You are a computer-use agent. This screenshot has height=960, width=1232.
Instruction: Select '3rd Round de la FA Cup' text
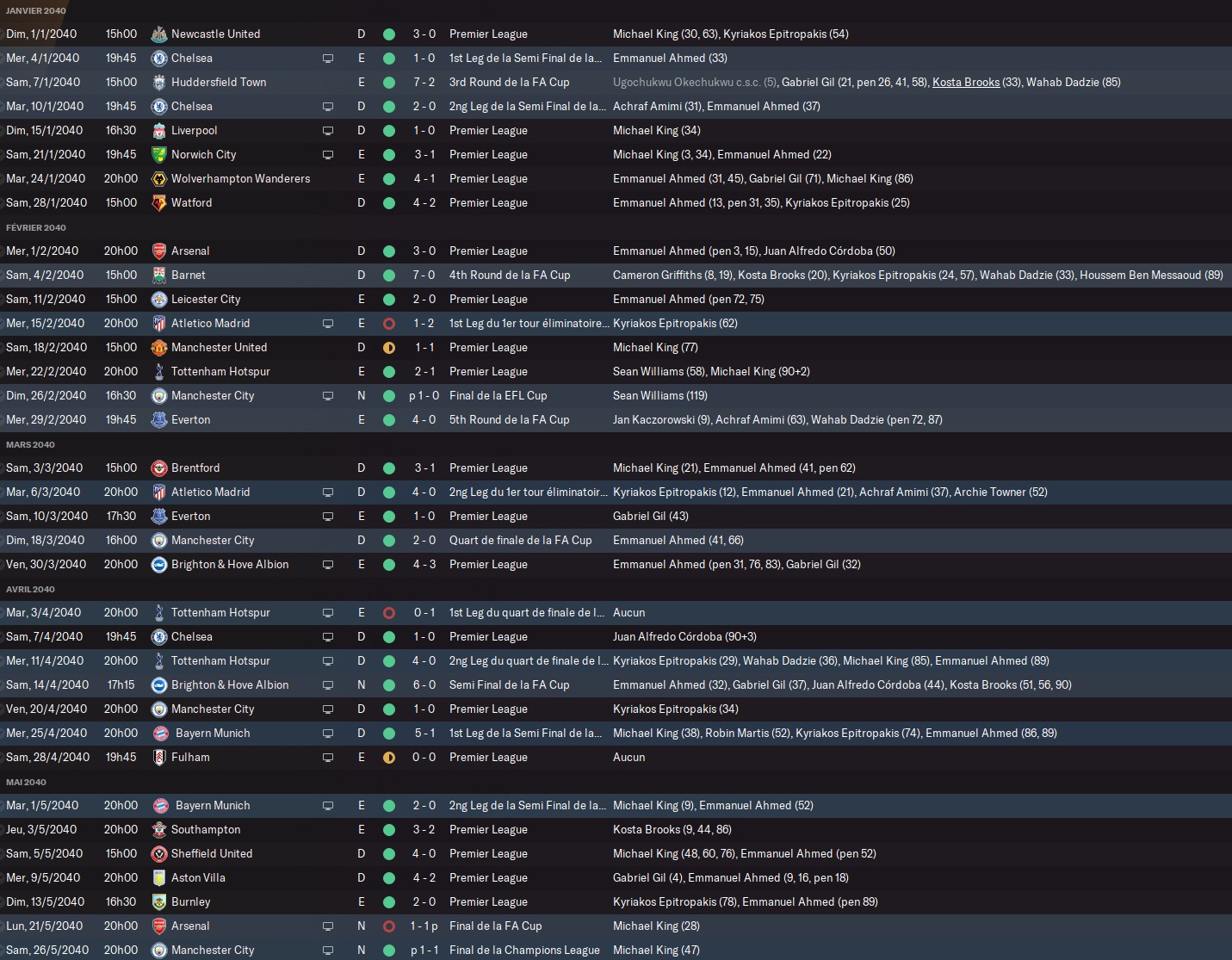coord(510,83)
